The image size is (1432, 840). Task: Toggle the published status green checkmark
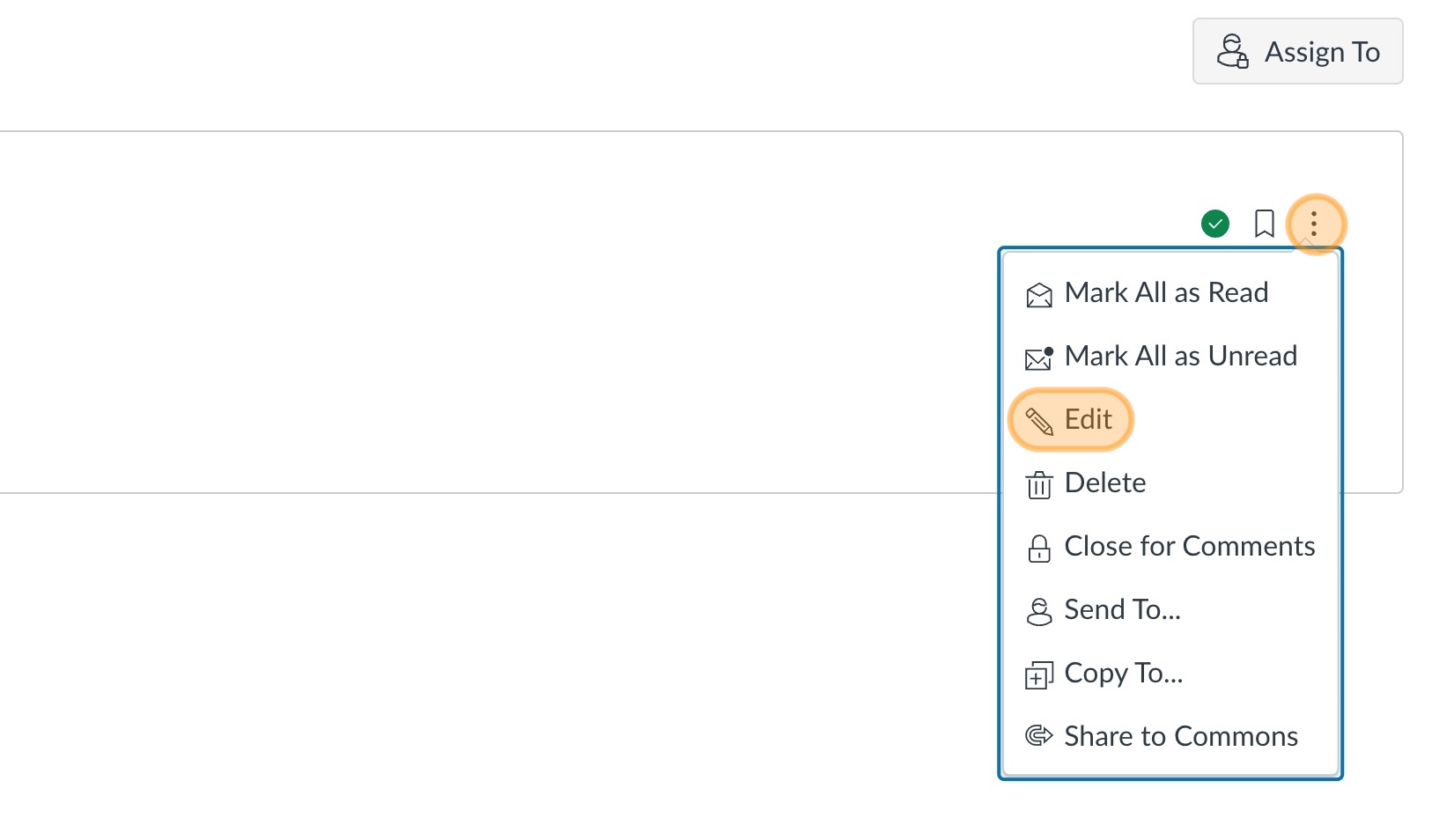(x=1214, y=224)
